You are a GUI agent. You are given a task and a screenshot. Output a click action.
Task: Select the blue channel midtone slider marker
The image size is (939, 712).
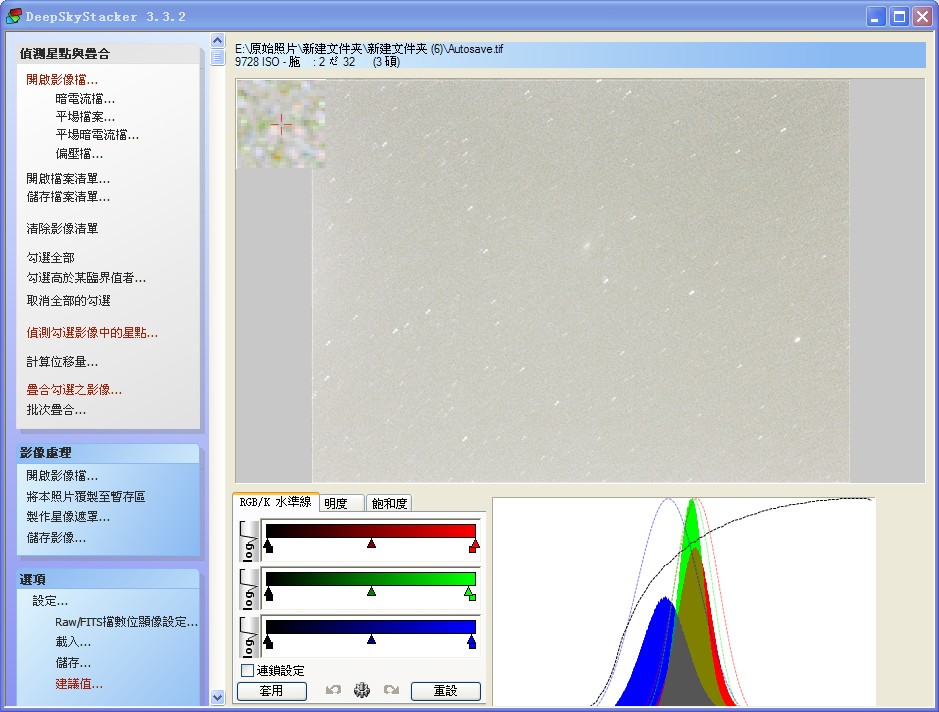coord(371,640)
